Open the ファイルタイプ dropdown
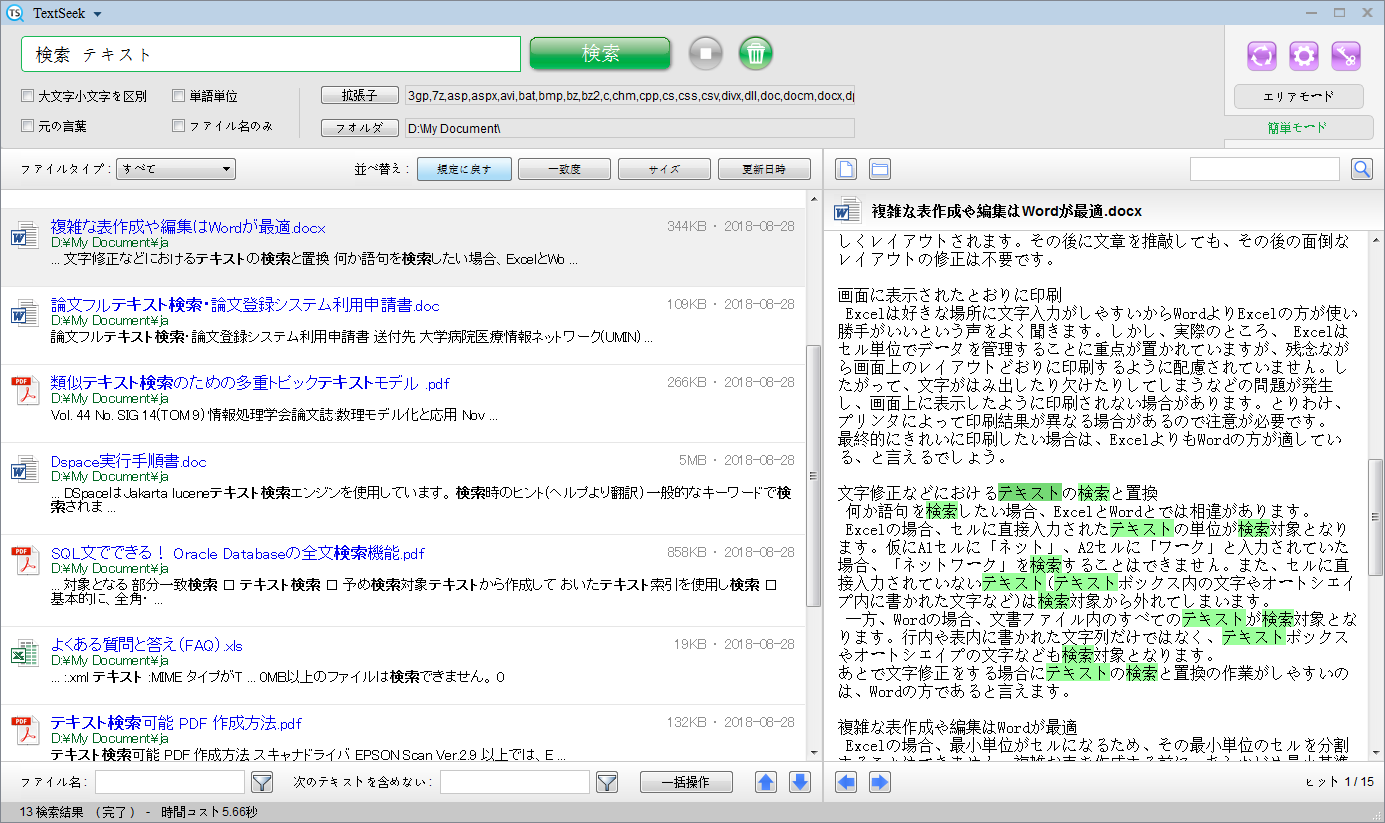 coord(176,169)
